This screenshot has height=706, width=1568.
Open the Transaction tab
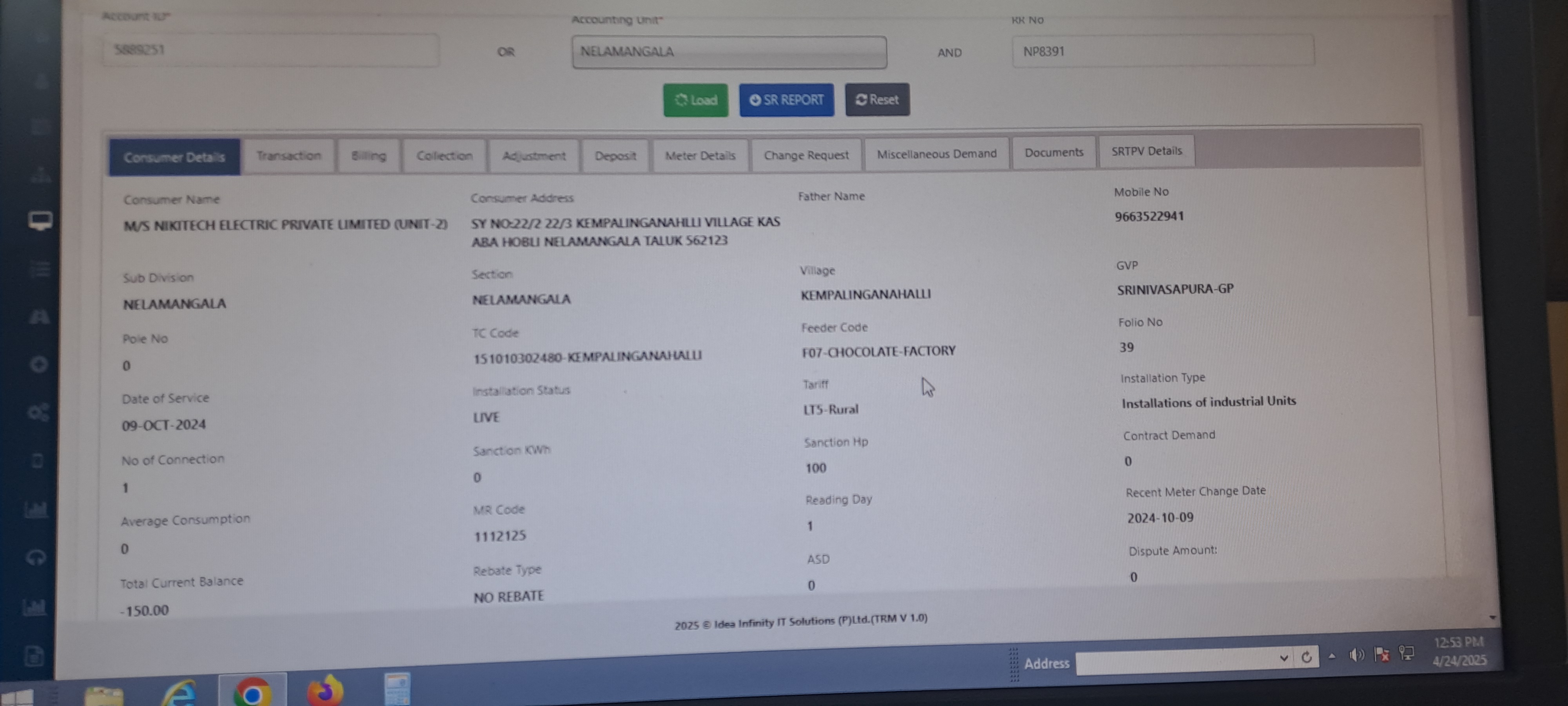coord(289,156)
